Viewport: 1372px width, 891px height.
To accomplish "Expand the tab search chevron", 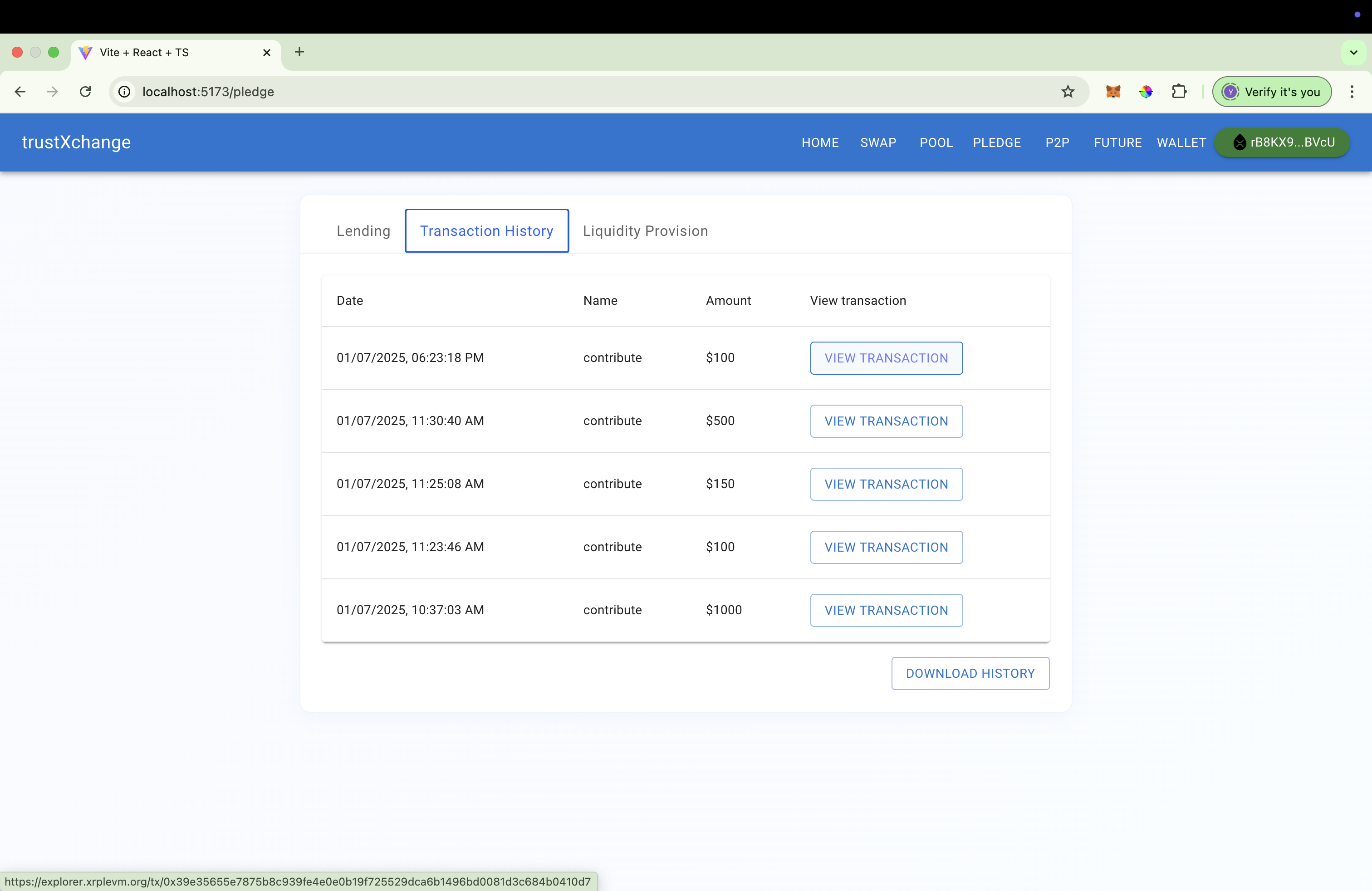I will pyautogui.click(x=1353, y=53).
